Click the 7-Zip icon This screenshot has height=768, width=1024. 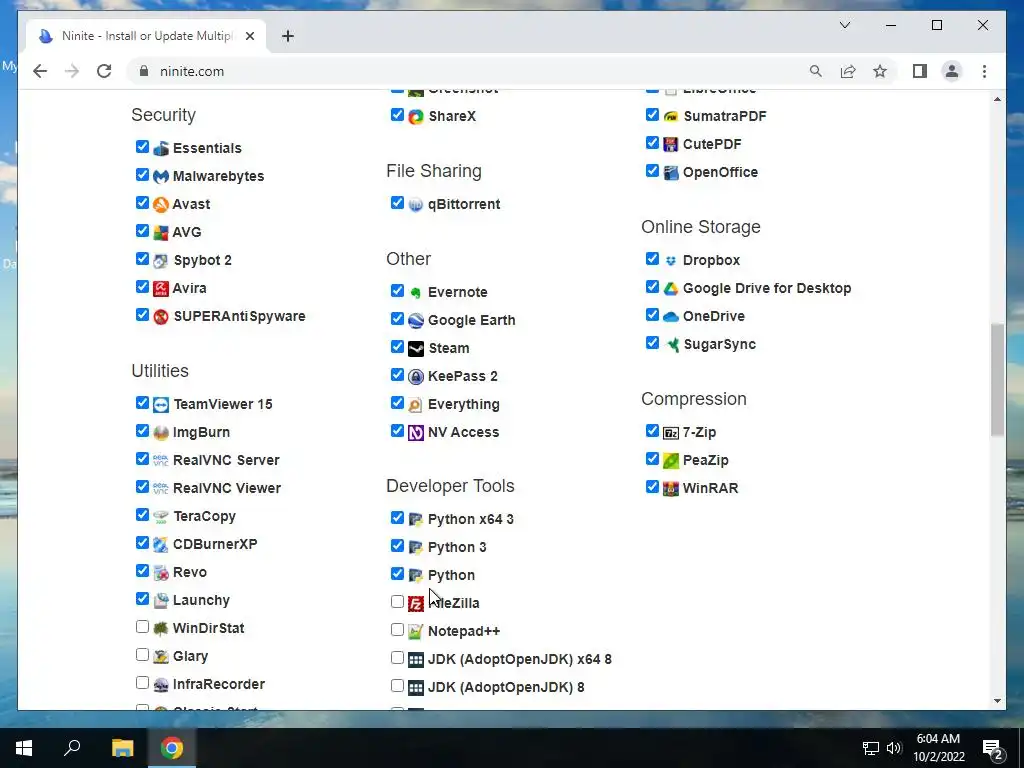pos(671,433)
